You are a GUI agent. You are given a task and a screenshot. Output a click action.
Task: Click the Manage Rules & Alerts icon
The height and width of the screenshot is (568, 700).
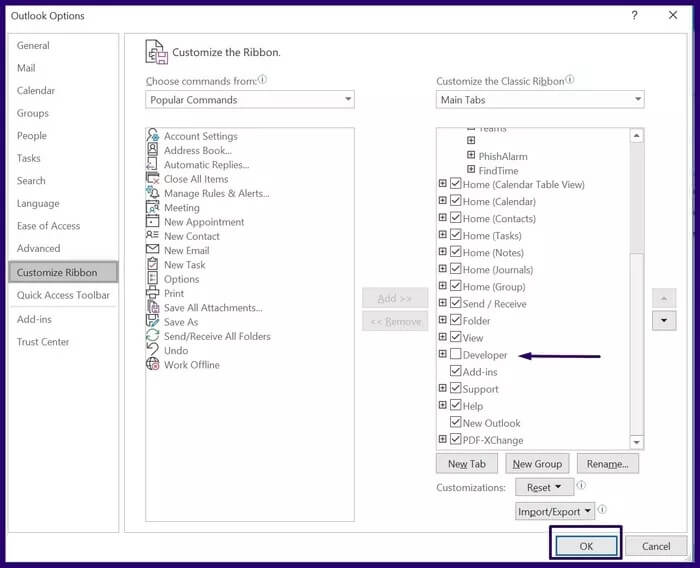pyautogui.click(x=153, y=192)
